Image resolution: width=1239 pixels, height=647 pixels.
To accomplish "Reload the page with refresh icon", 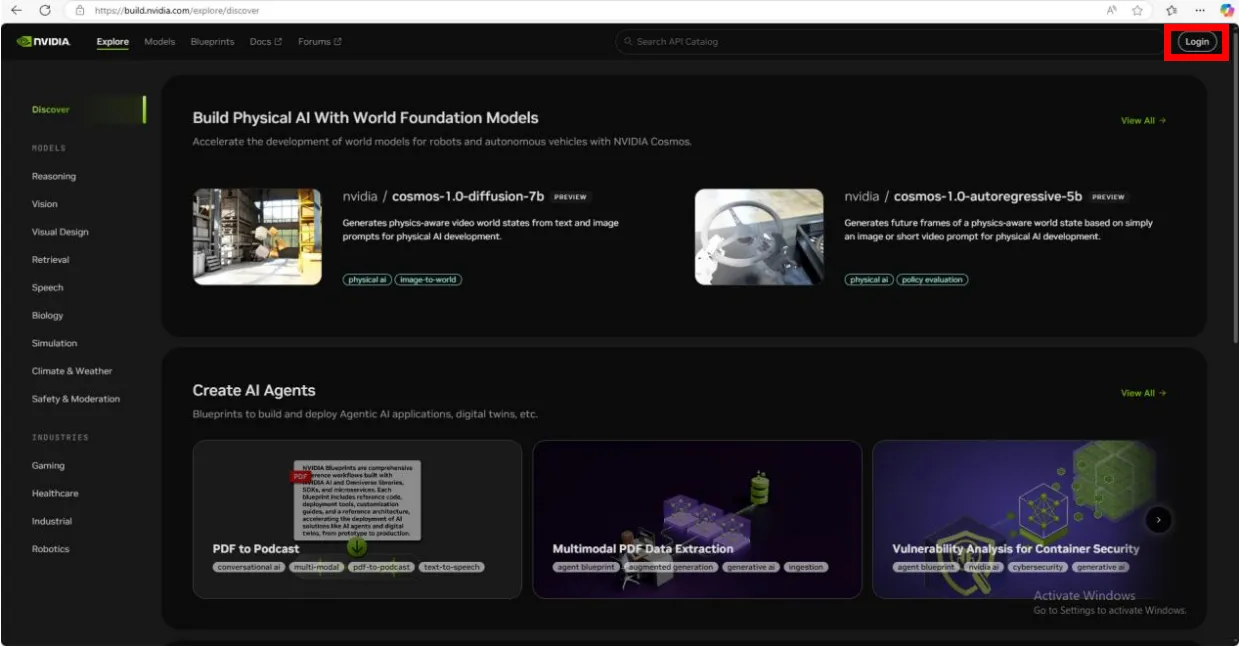I will (x=45, y=10).
